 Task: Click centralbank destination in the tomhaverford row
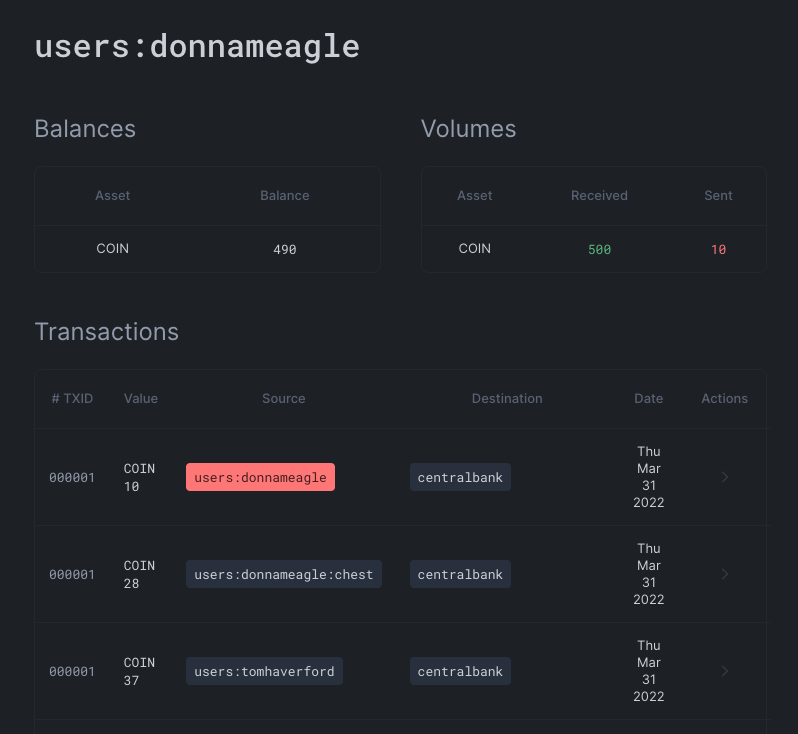point(460,671)
